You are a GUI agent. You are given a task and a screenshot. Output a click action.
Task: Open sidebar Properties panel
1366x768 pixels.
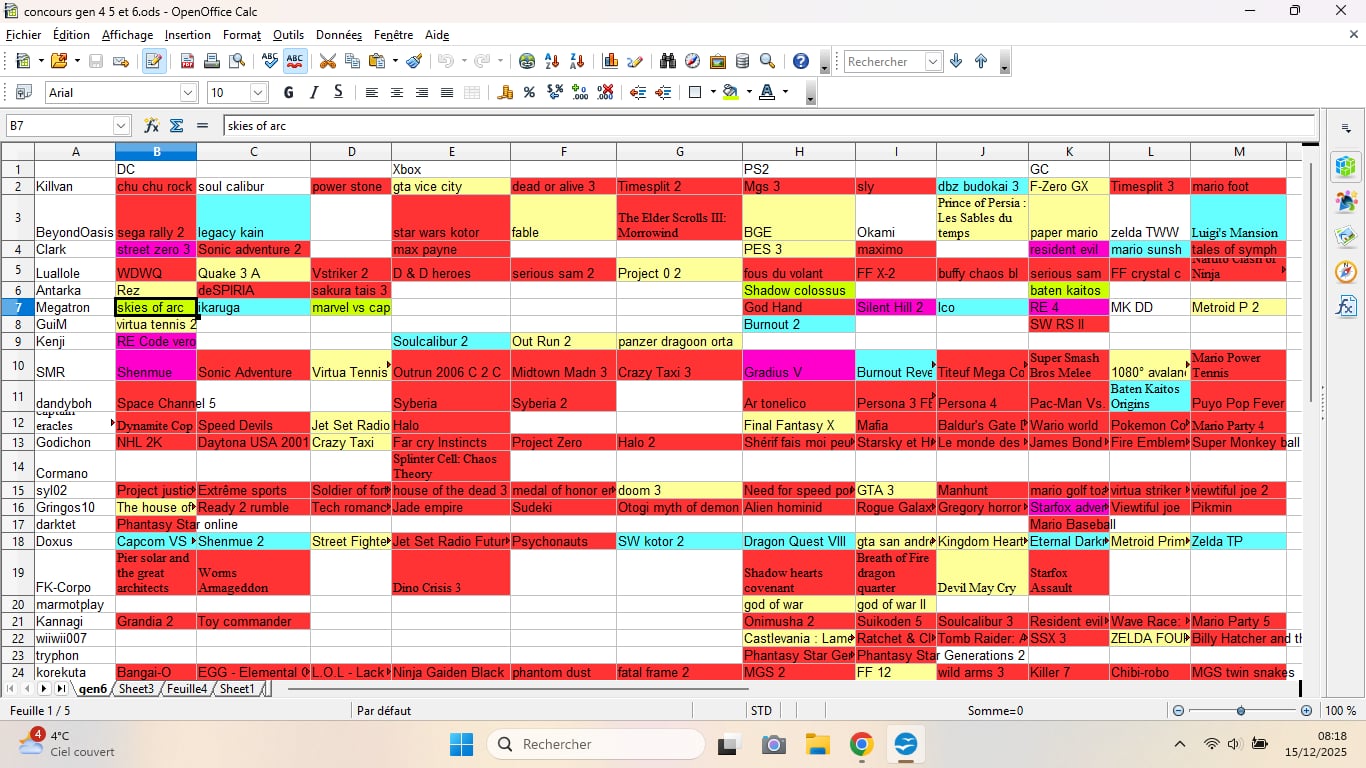1346,166
